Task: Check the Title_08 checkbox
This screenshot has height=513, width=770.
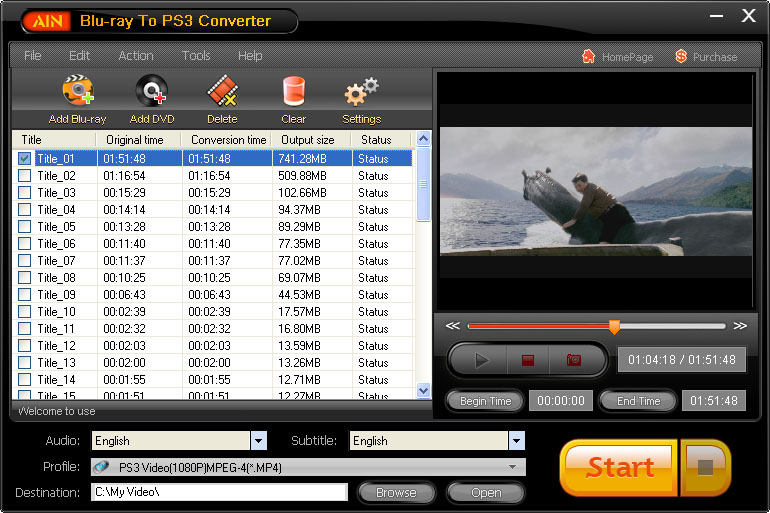Action: 25,277
